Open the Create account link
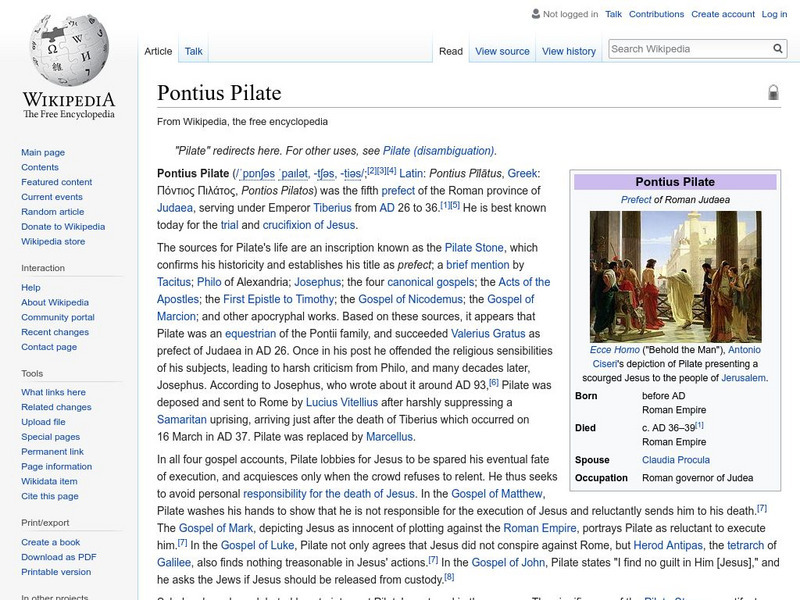Screen dimensions: 800x600 click(723, 14)
